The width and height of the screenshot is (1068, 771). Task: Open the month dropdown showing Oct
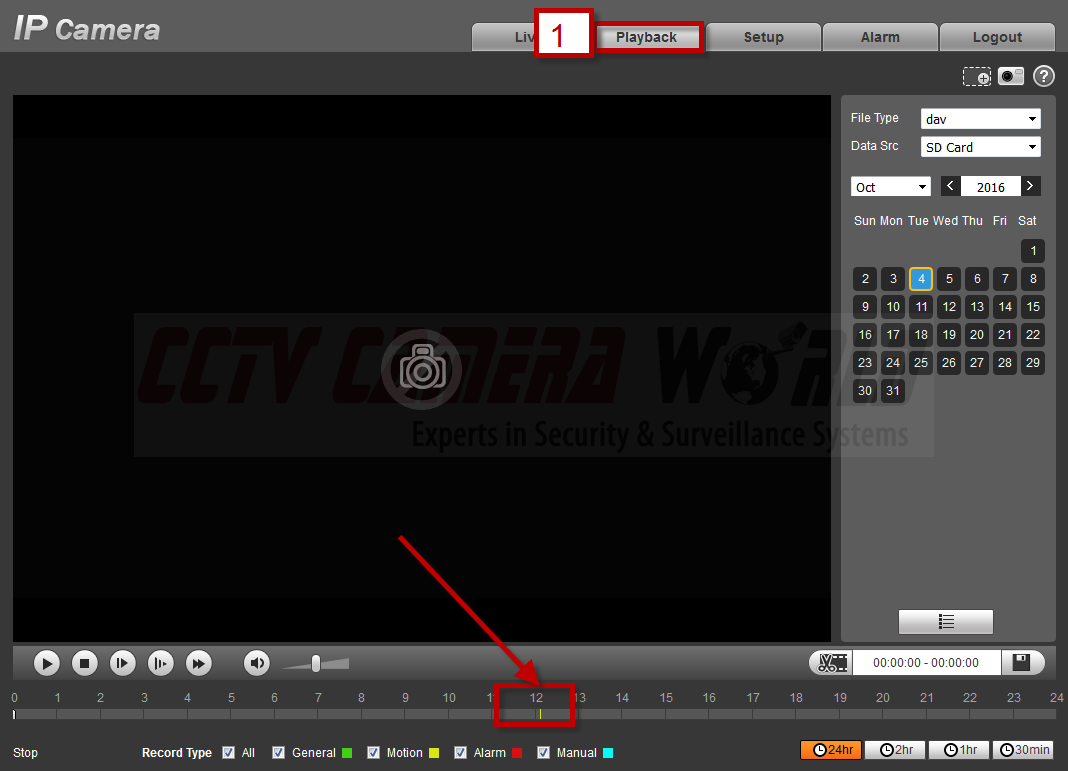[890, 187]
